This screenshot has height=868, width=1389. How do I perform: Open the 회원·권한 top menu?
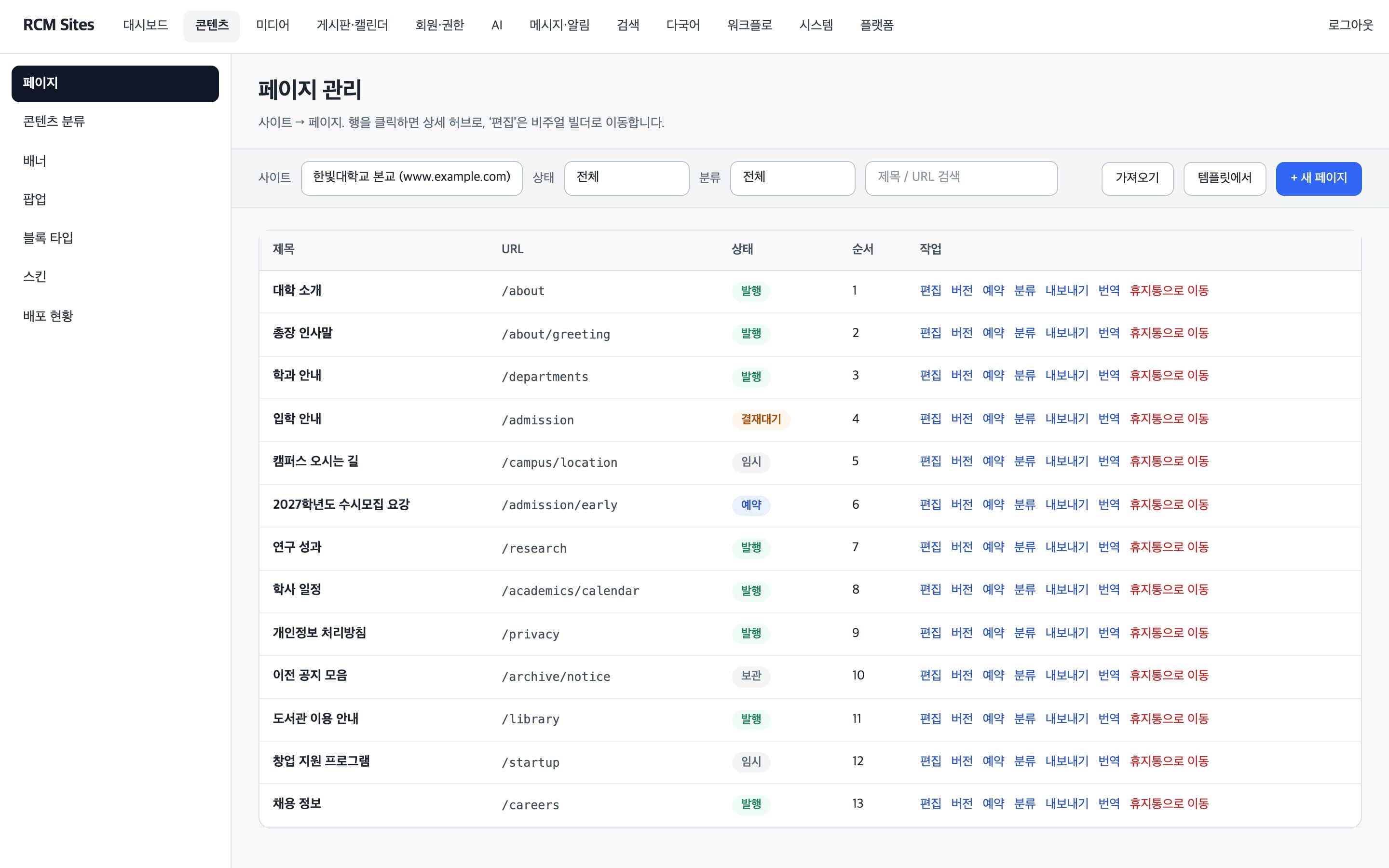pos(439,25)
